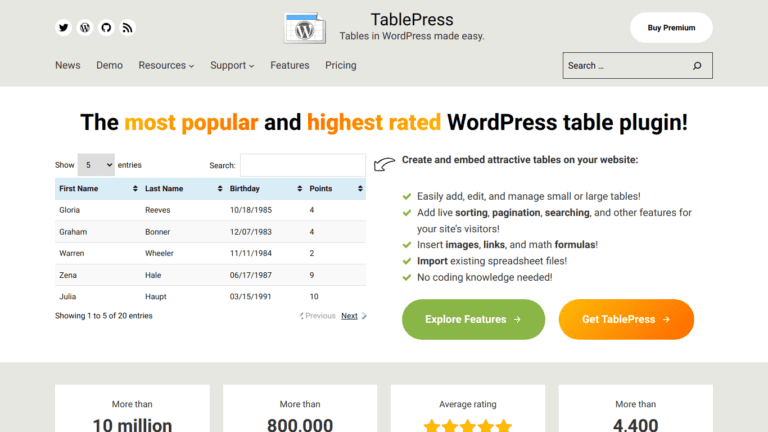This screenshot has width=768, height=432.
Task: Sort table by Birthday column
Action: click(264, 188)
